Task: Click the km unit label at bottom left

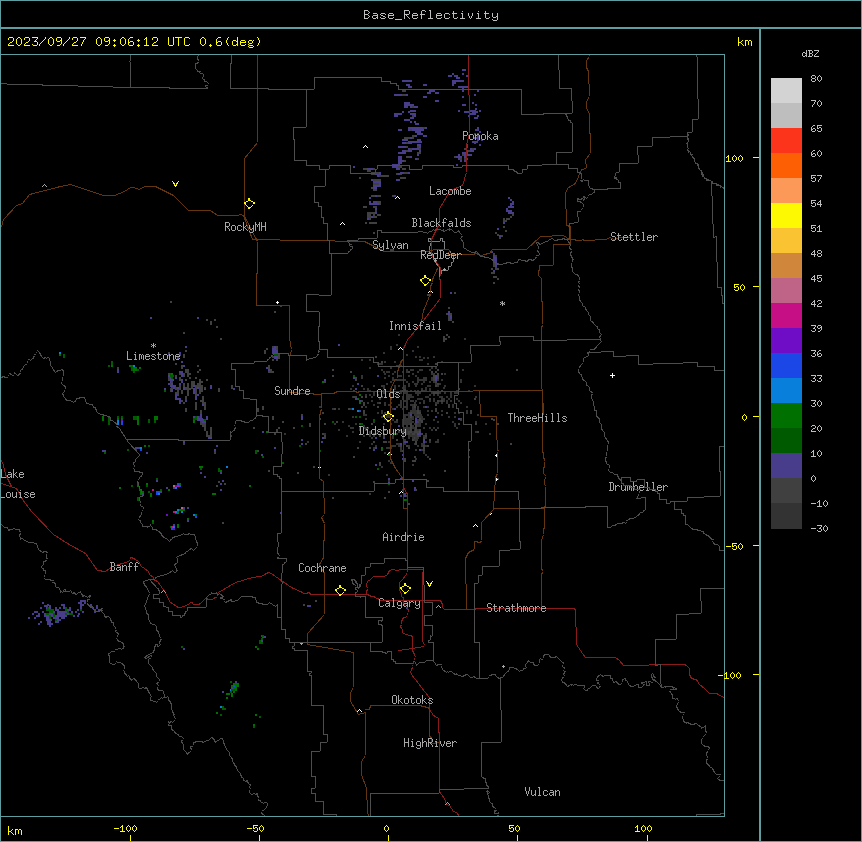Action: coord(15,831)
